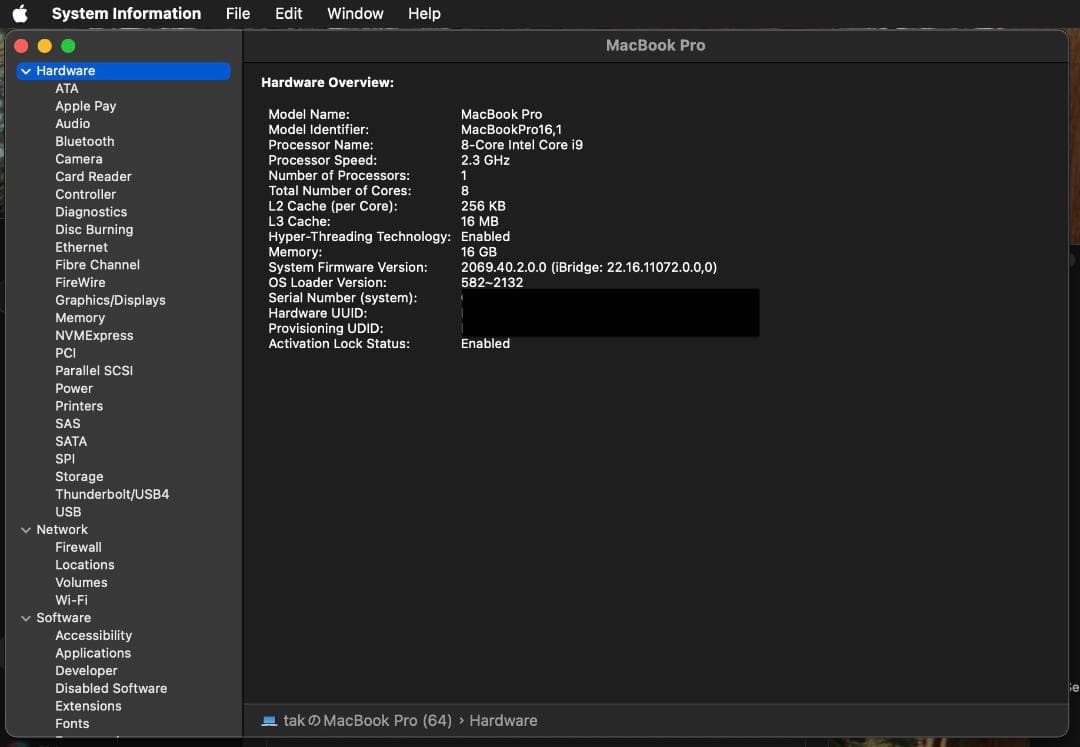Open the File menu
1080x747 pixels.
[237, 13]
